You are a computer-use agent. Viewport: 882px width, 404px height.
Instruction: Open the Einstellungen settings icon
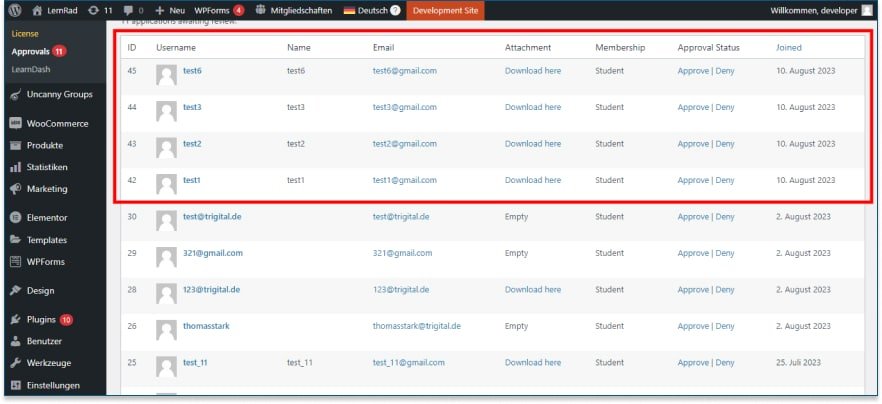[x=16, y=385]
